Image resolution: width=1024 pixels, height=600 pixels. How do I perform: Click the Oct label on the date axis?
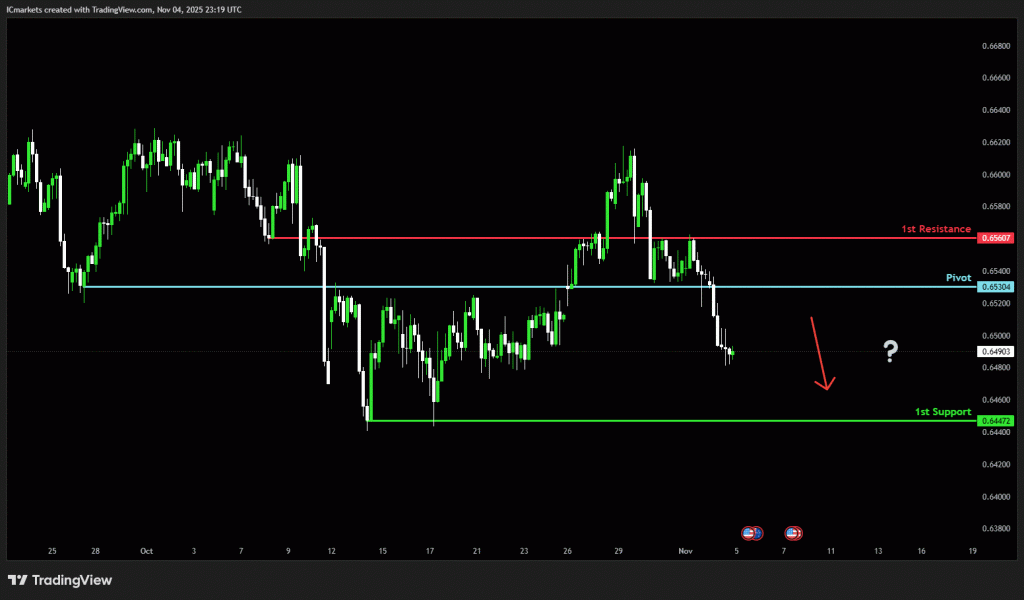tap(146, 551)
